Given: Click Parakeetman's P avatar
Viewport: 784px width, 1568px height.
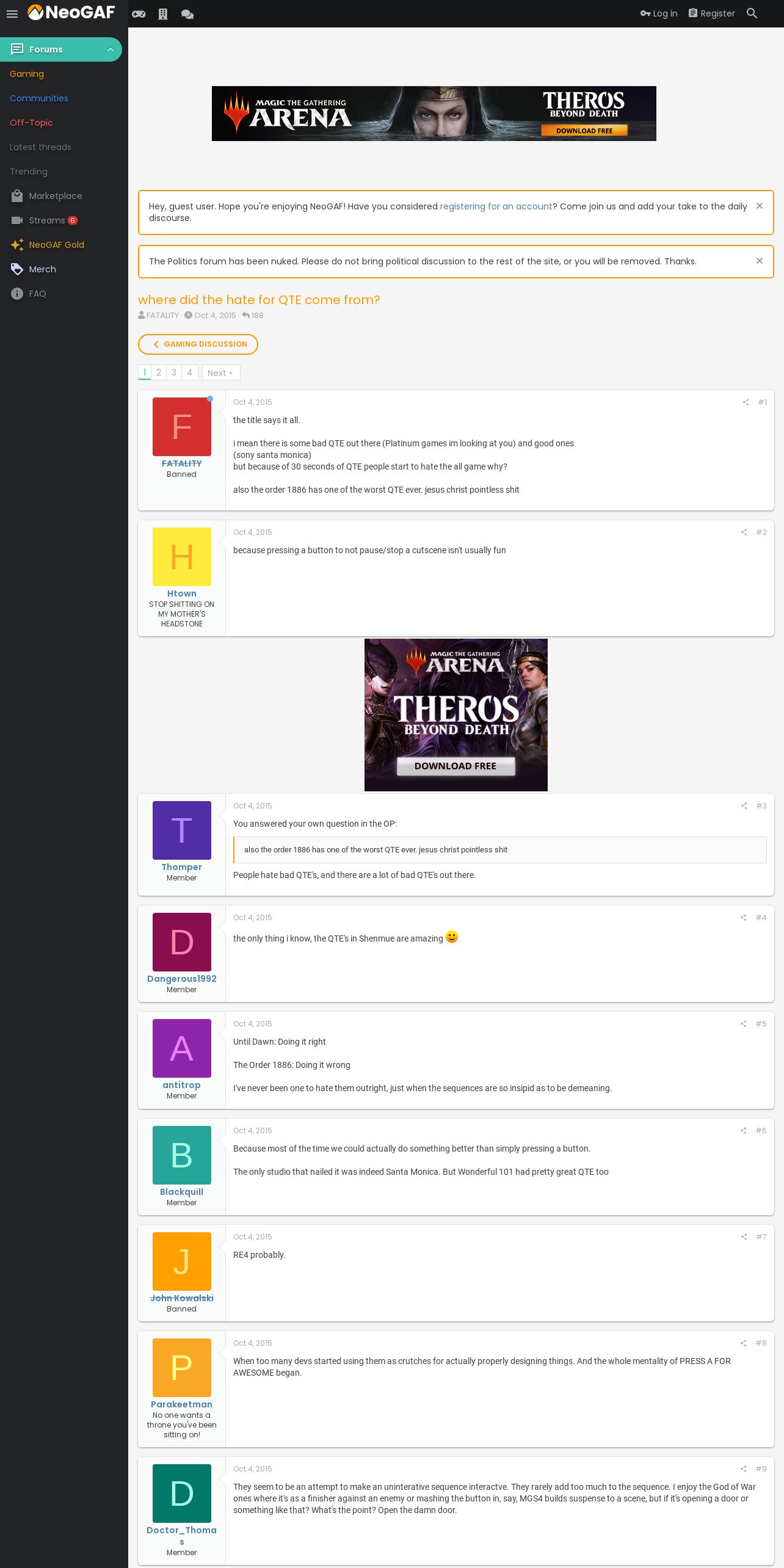Looking at the screenshot, I should [182, 1368].
